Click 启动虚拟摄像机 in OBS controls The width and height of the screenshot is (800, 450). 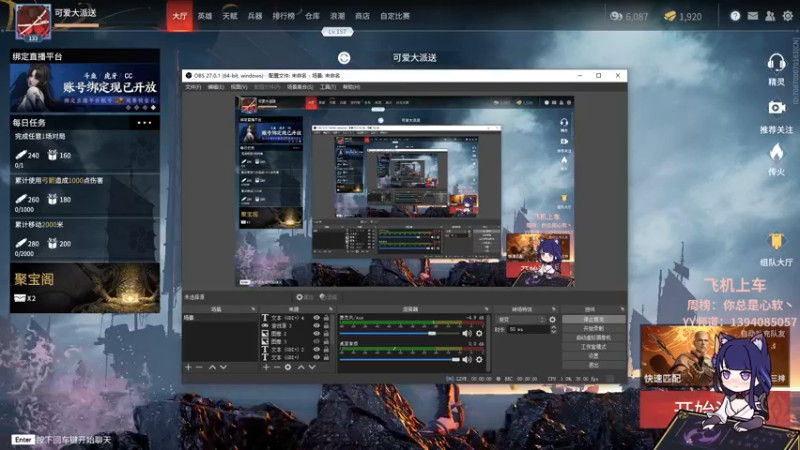point(593,338)
